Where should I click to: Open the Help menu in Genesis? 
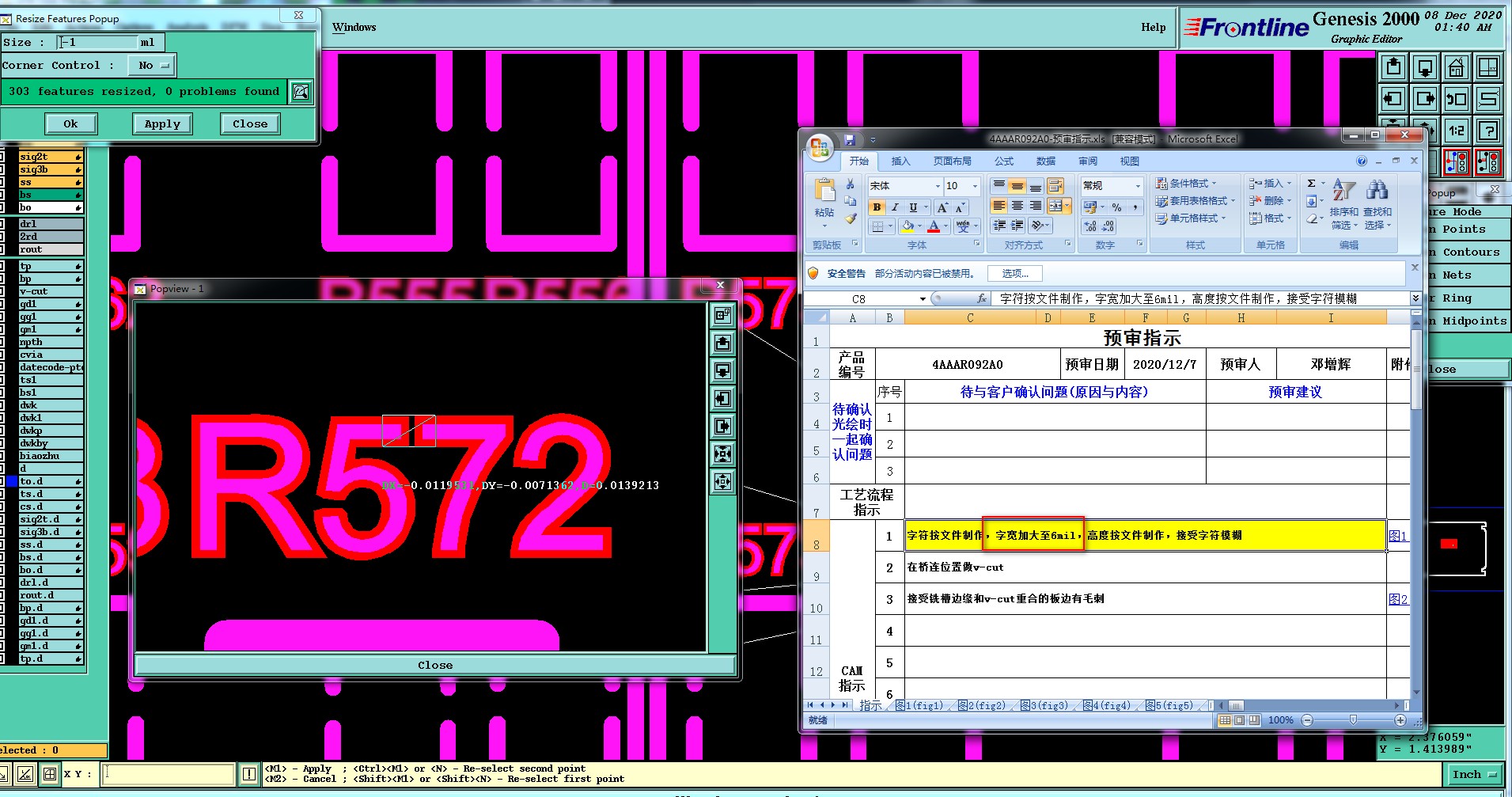[x=1154, y=27]
